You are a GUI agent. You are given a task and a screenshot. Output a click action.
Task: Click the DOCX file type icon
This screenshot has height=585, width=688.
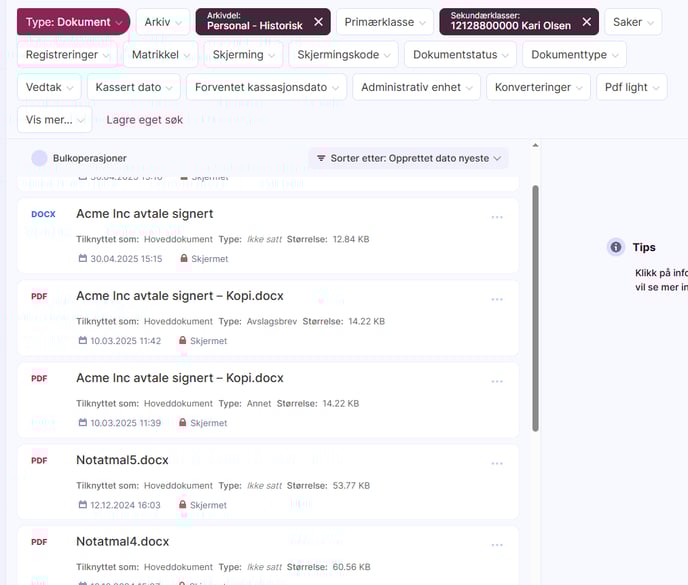(x=43, y=214)
